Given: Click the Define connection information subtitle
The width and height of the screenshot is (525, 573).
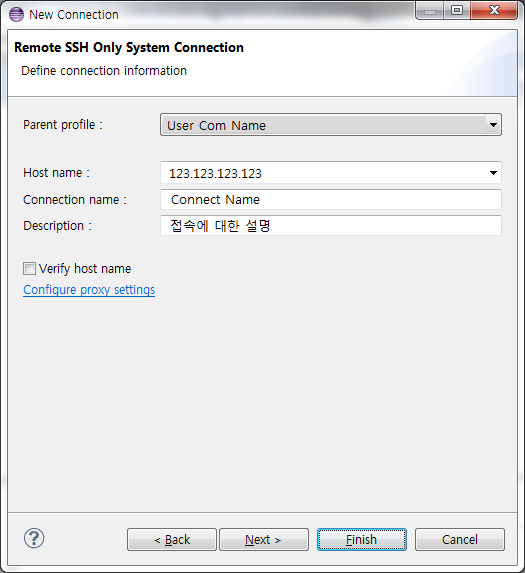Looking at the screenshot, I should coord(104,71).
